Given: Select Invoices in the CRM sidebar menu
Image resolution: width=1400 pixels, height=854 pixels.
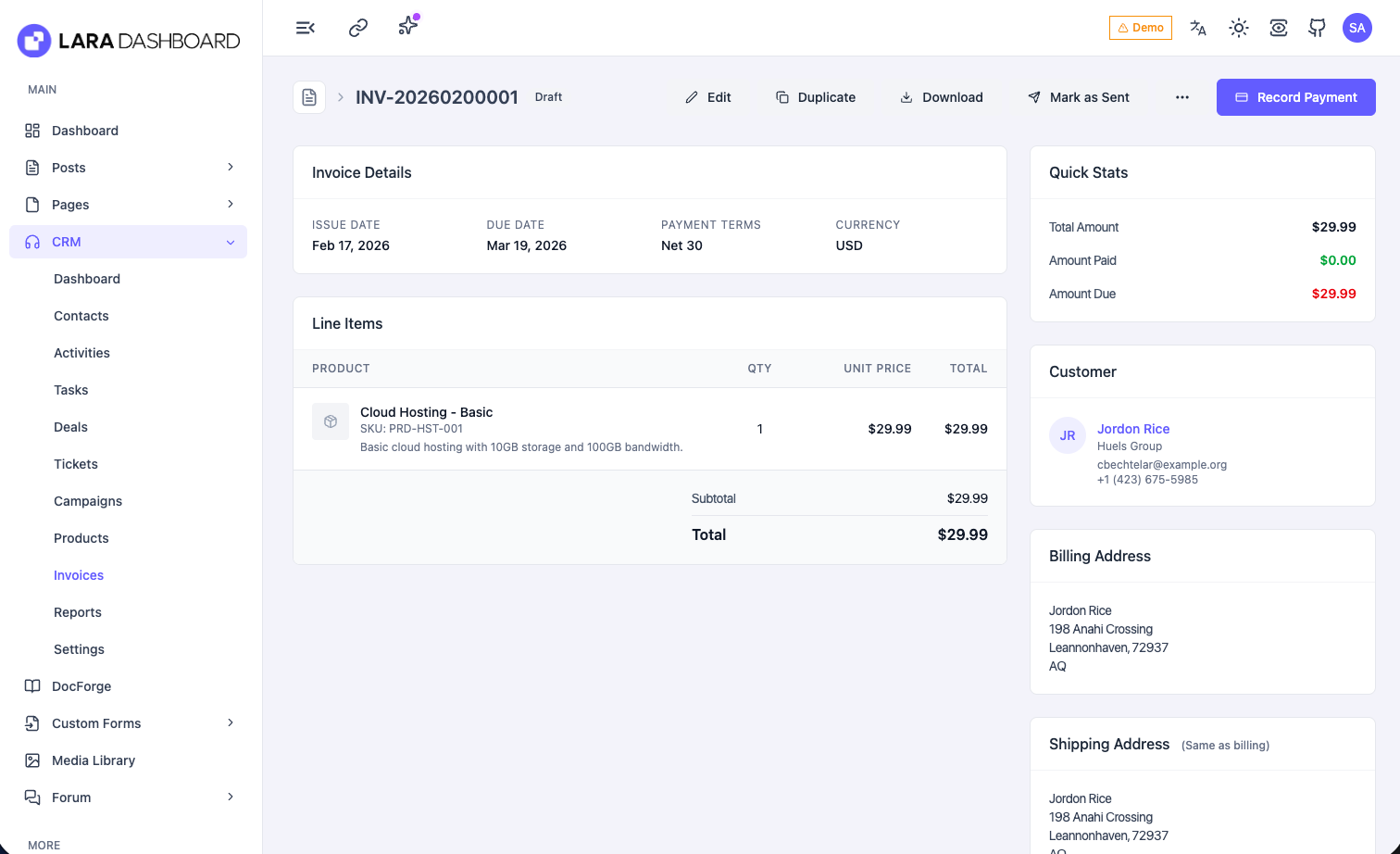Looking at the screenshot, I should click(79, 575).
